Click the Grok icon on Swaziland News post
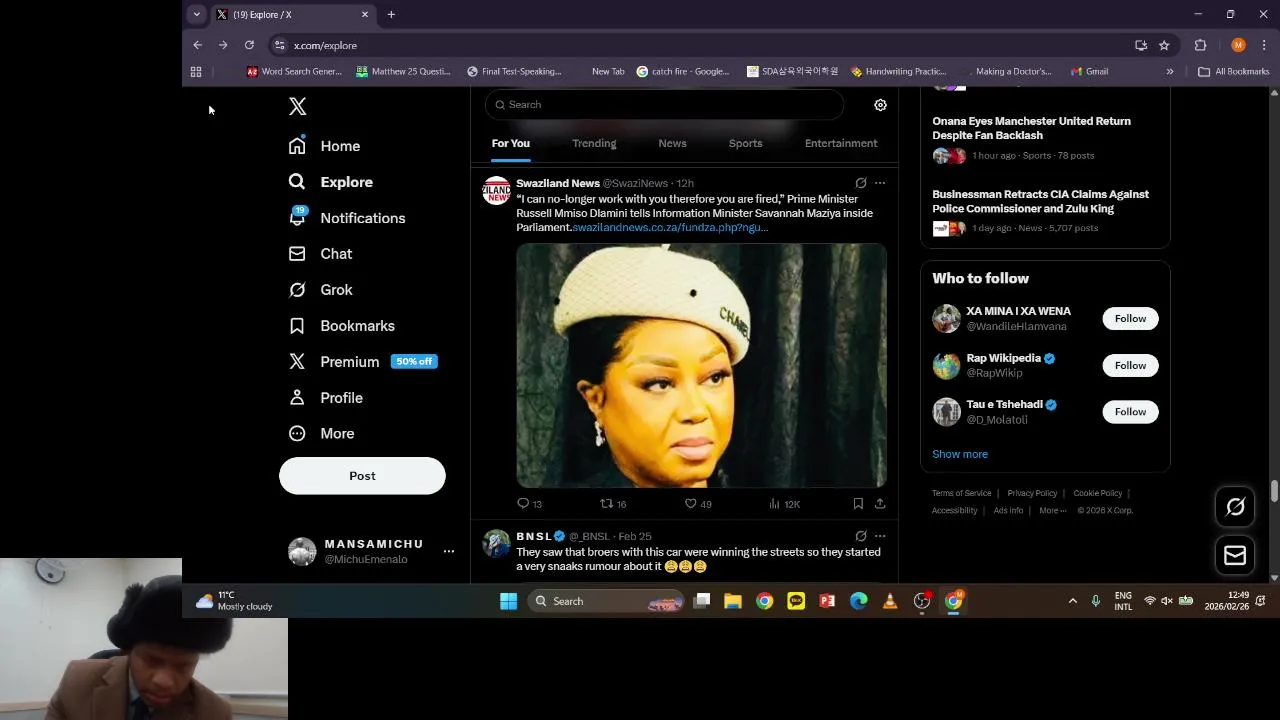This screenshot has height=720, width=1280. 861,183
